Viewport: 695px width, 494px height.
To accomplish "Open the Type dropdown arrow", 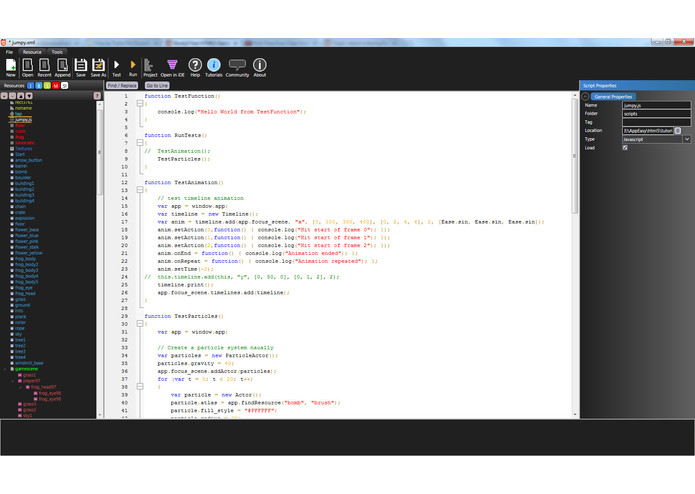I will (x=687, y=139).
